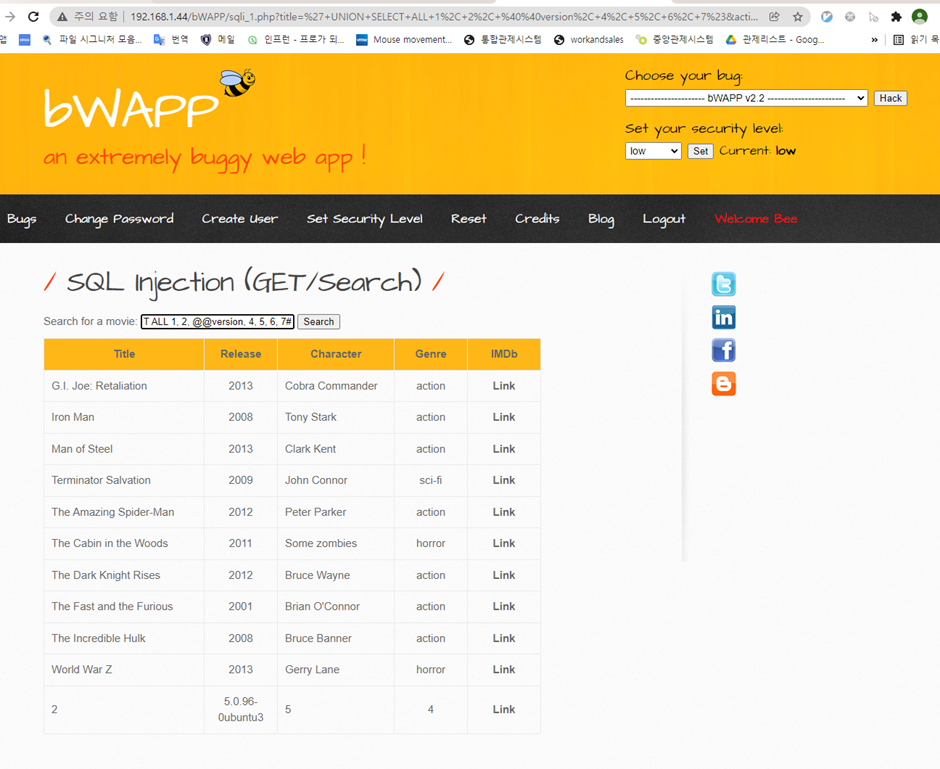Expand the Choose your bug dropdown
Screen dimensions: 940x769
746,98
